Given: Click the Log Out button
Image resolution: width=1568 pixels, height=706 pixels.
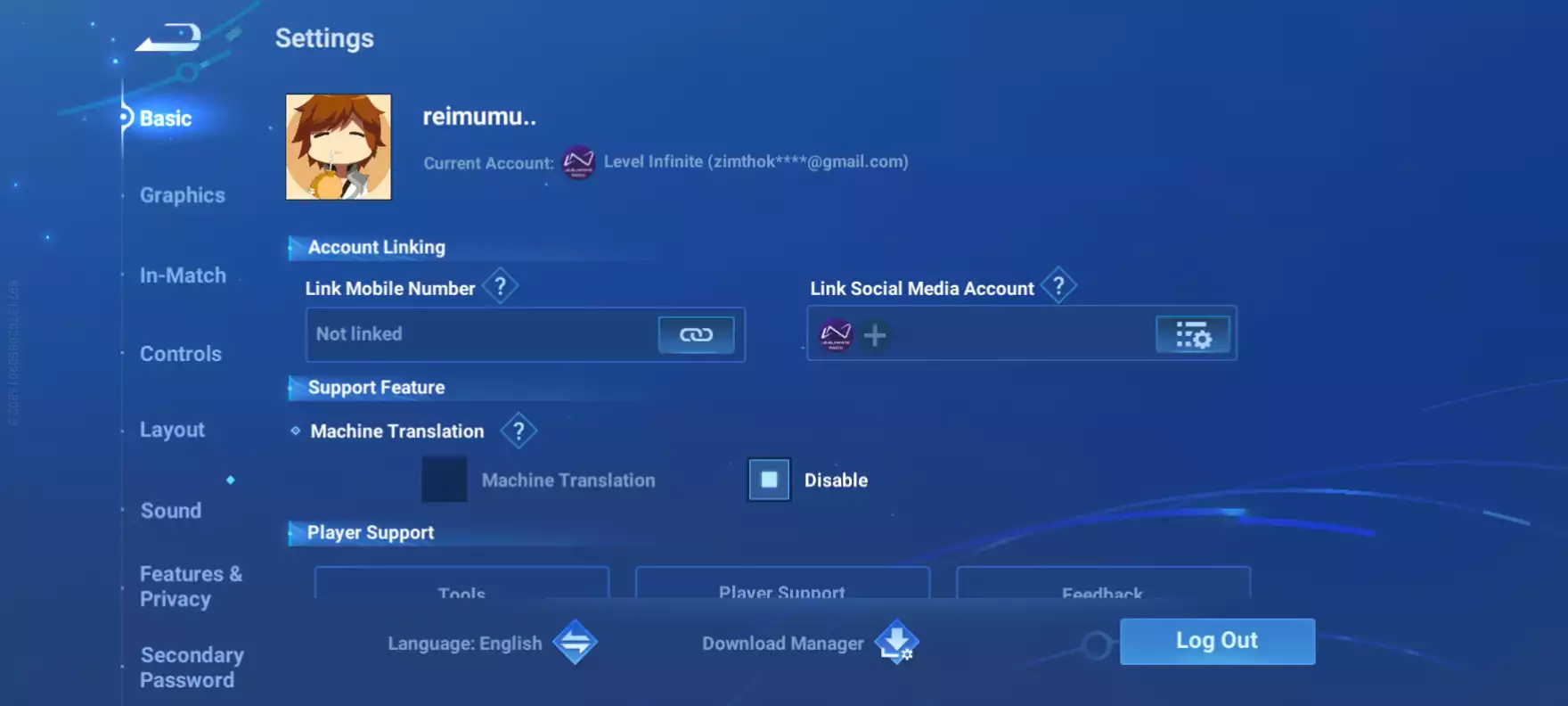Looking at the screenshot, I should [1217, 641].
